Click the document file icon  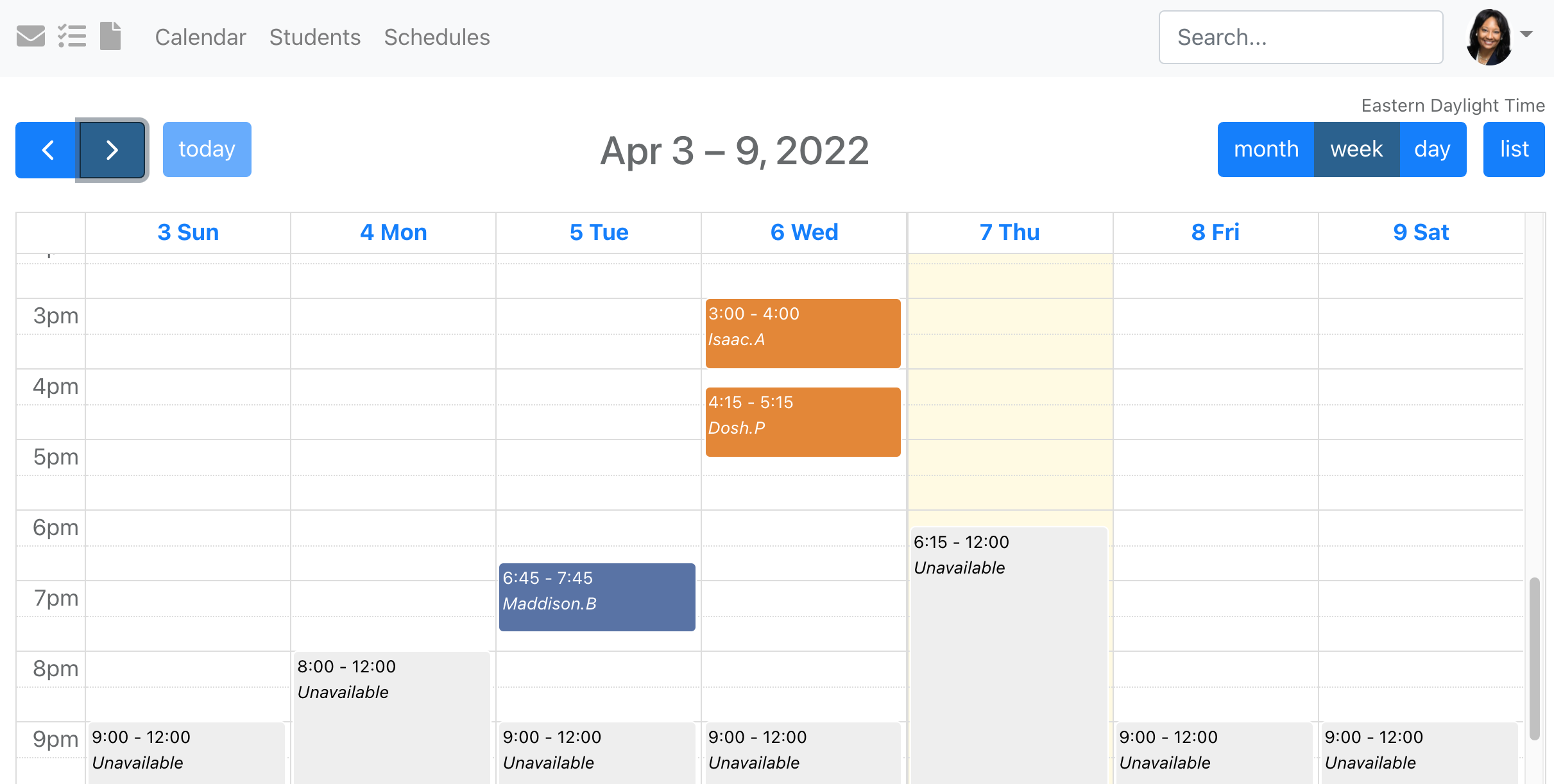click(110, 36)
